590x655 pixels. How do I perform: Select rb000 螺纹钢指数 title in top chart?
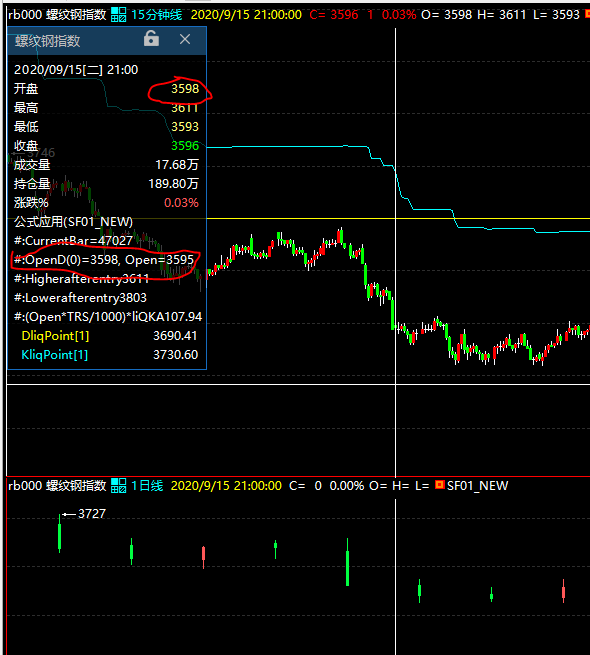tap(57, 15)
